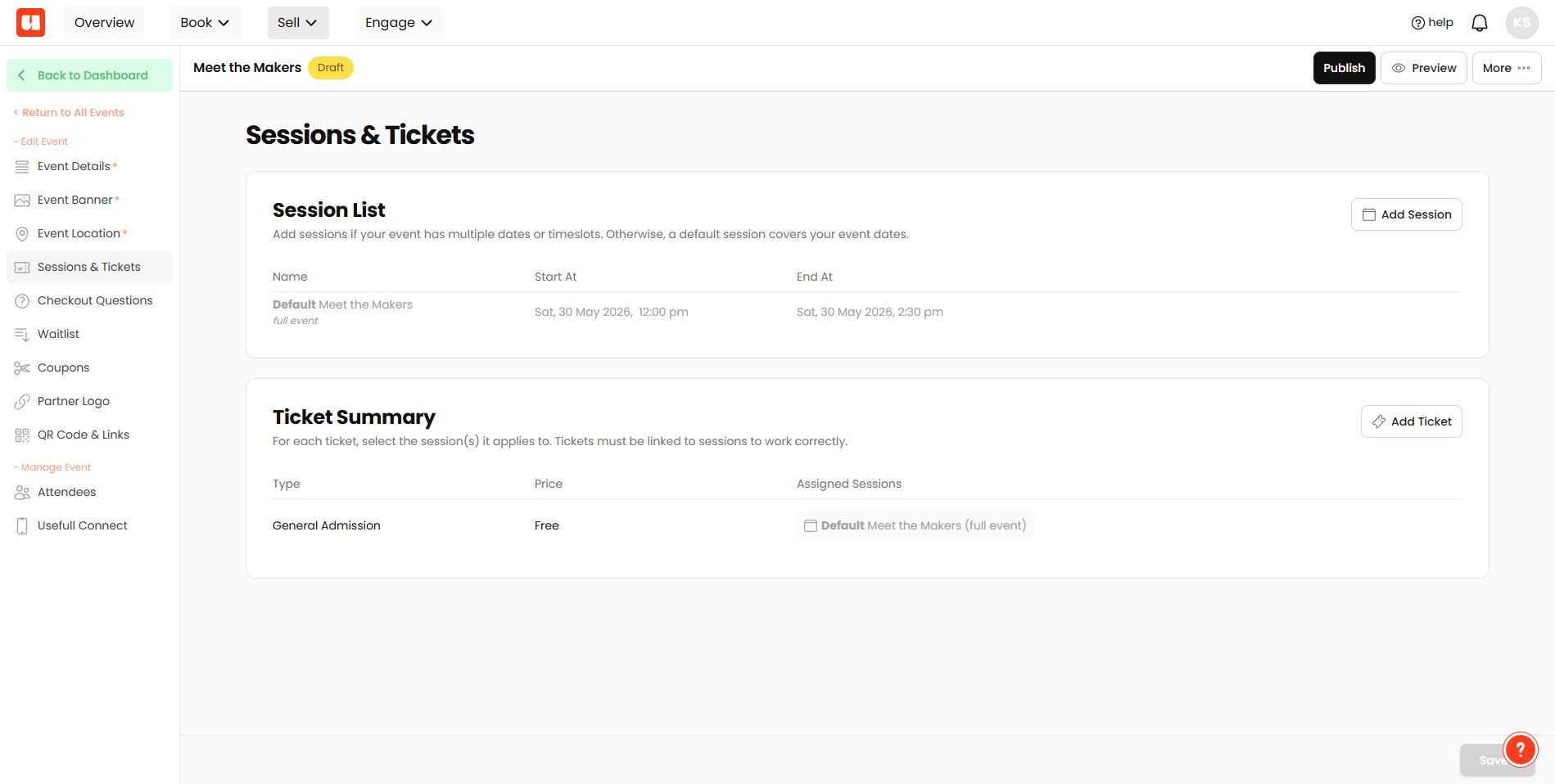This screenshot has width=1555, height=784.
Task: Click the Attendees people icon
Action: pyautogui.click(x=22, y=493)
